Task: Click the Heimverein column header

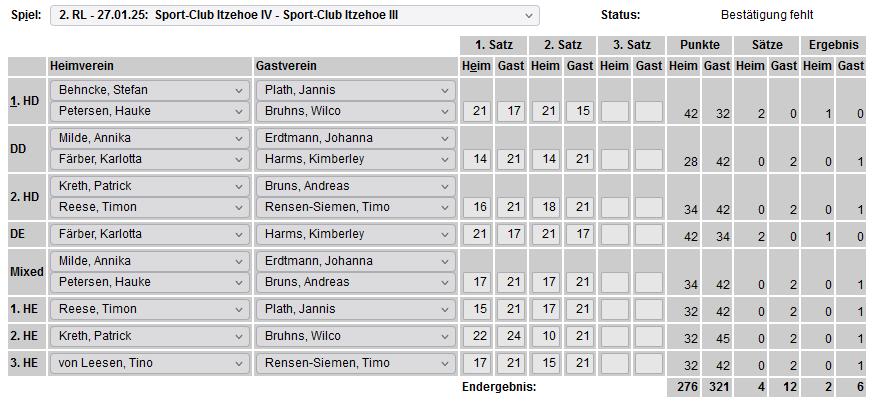Action: pos(148,65)
